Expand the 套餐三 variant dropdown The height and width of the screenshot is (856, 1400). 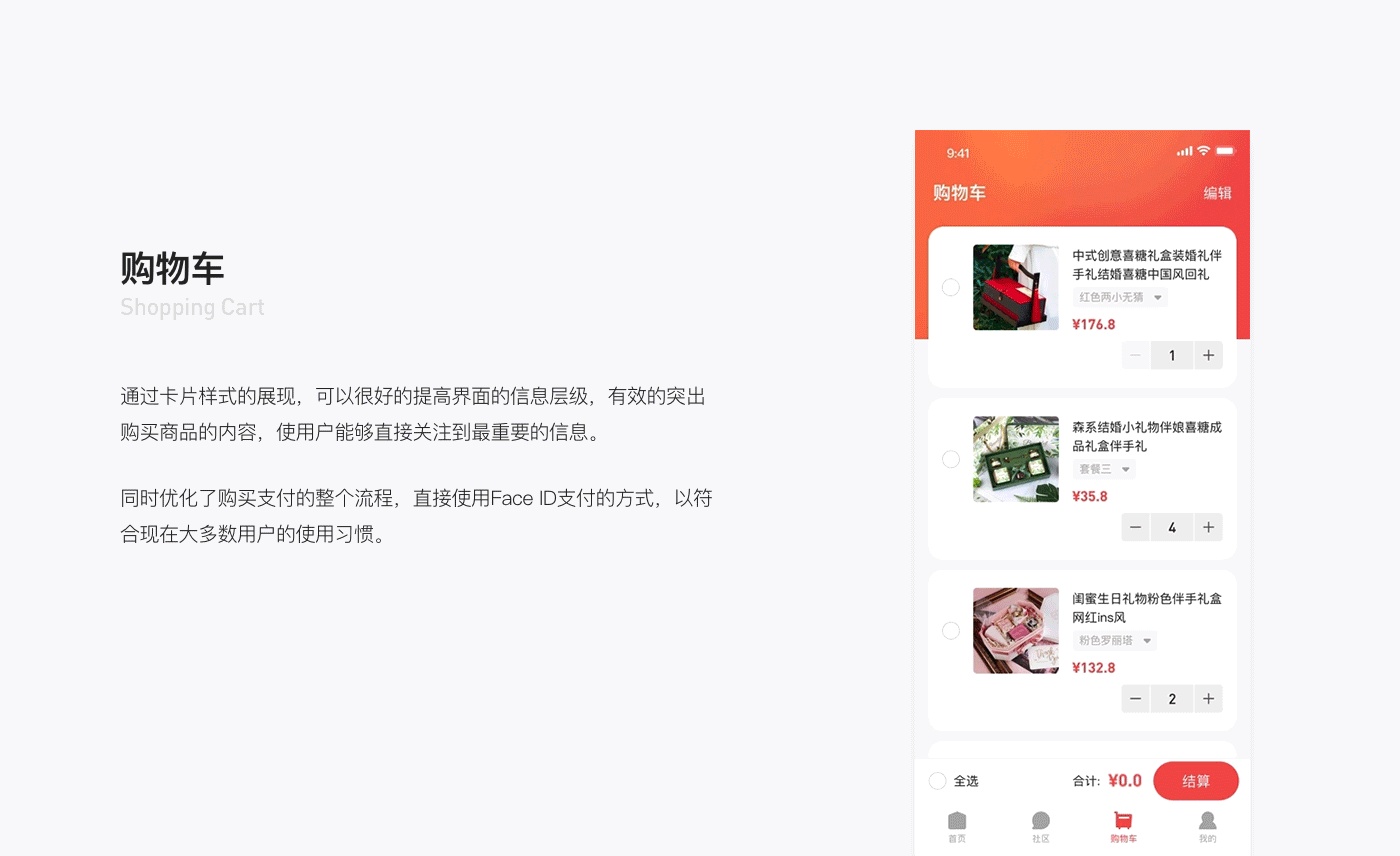[x=1104, y=469]
